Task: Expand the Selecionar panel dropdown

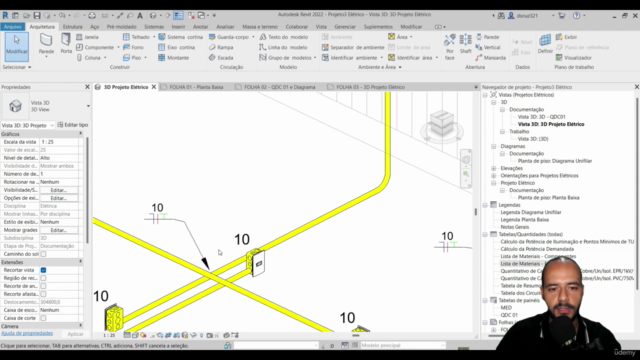Action: (x=29, y=67)
